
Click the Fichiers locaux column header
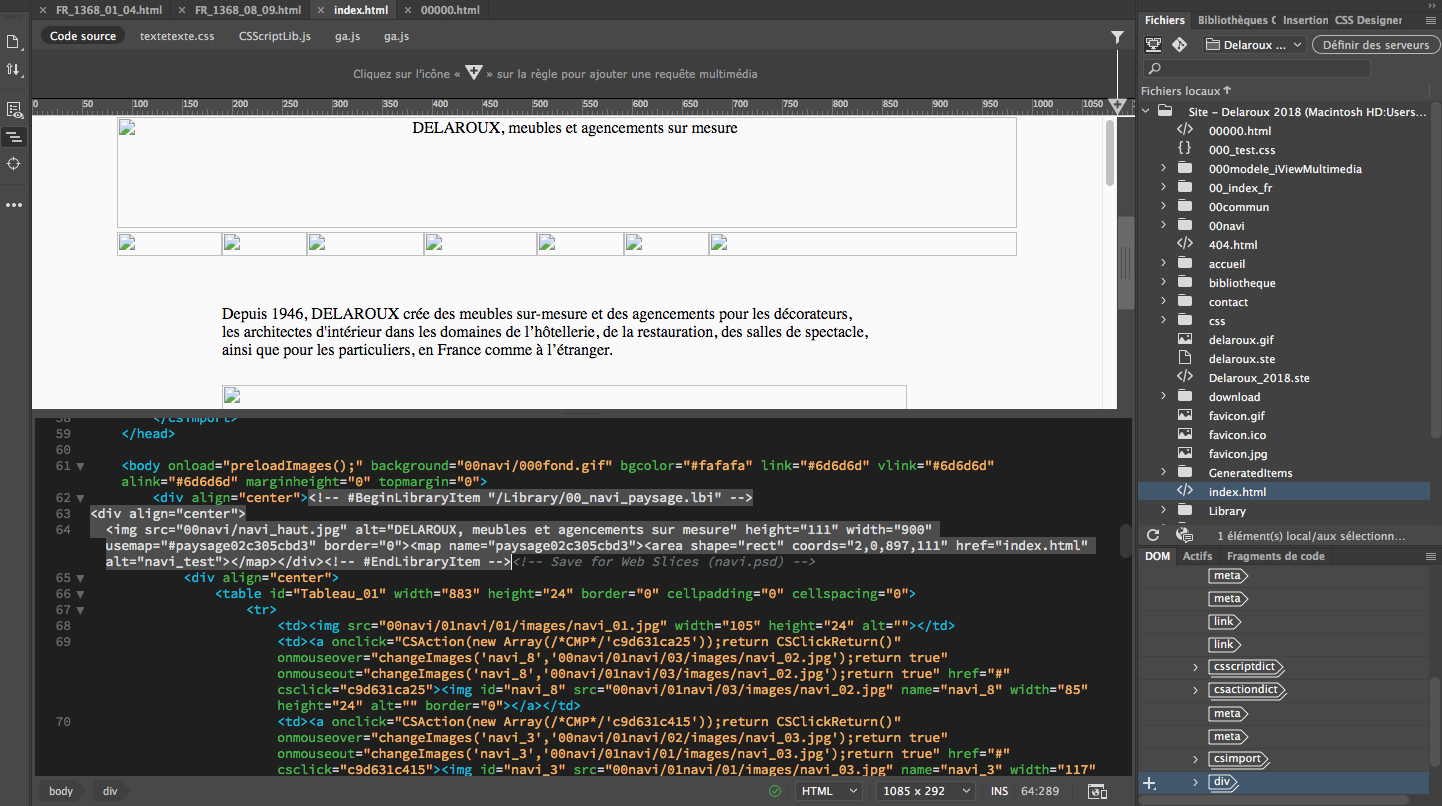click(1187, 91)
